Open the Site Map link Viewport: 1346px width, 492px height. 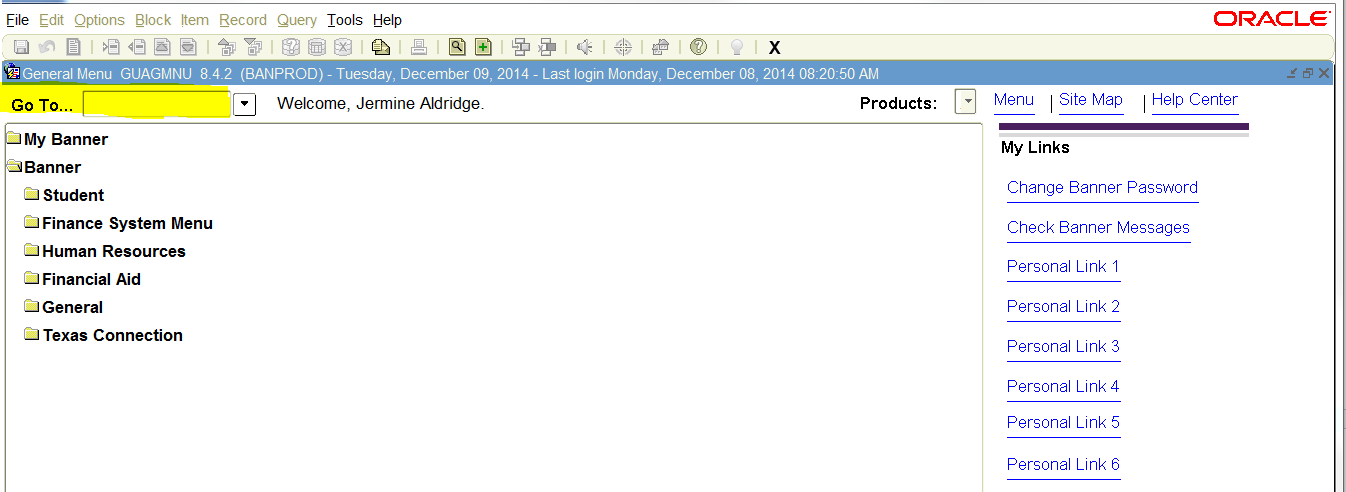(x=1091, y=100)
